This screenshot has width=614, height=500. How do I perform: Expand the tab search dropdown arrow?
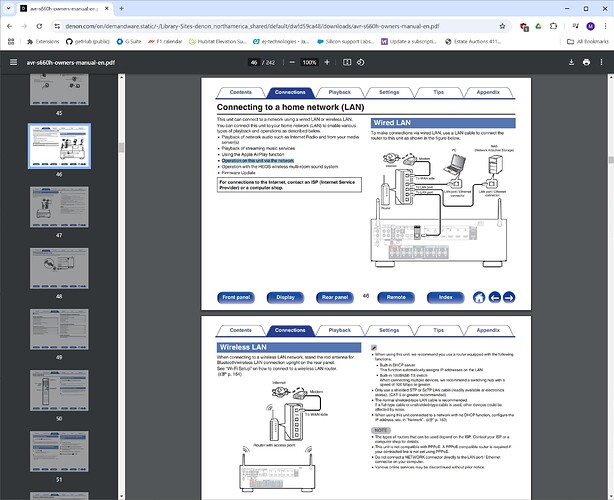click(x=8, y=8)
